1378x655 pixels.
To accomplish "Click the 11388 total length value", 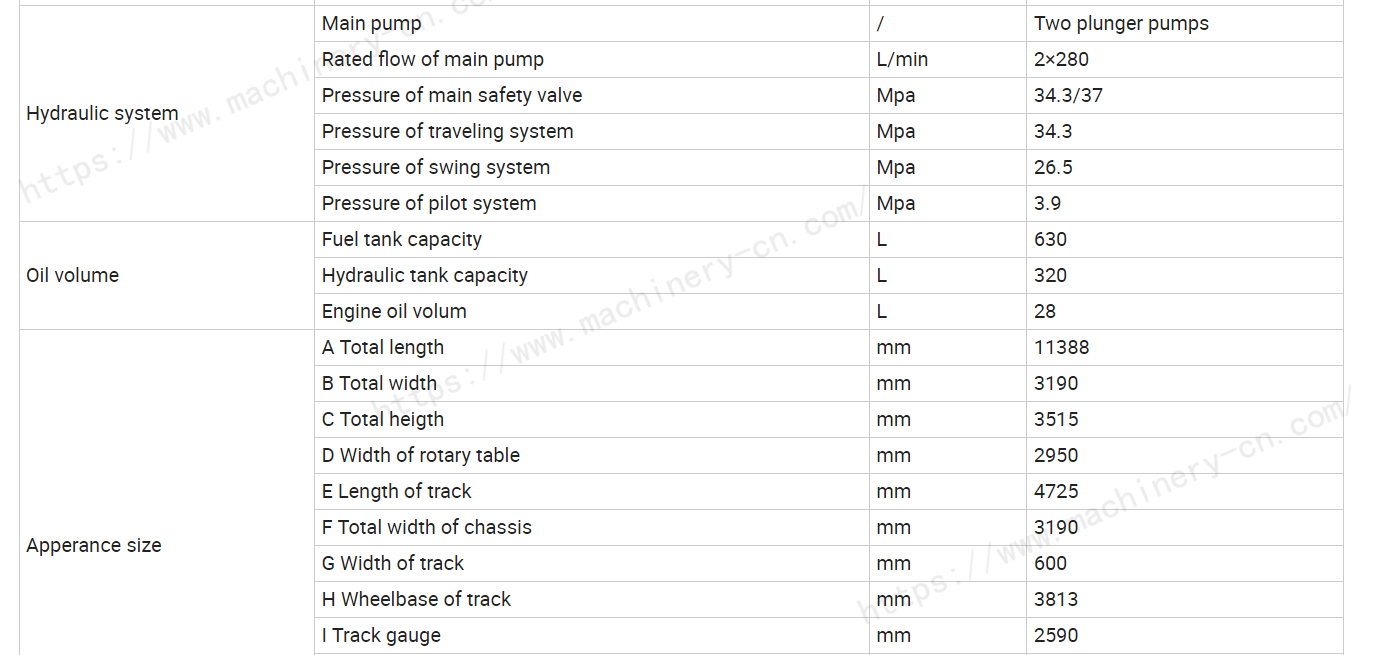I will 1061,347.
